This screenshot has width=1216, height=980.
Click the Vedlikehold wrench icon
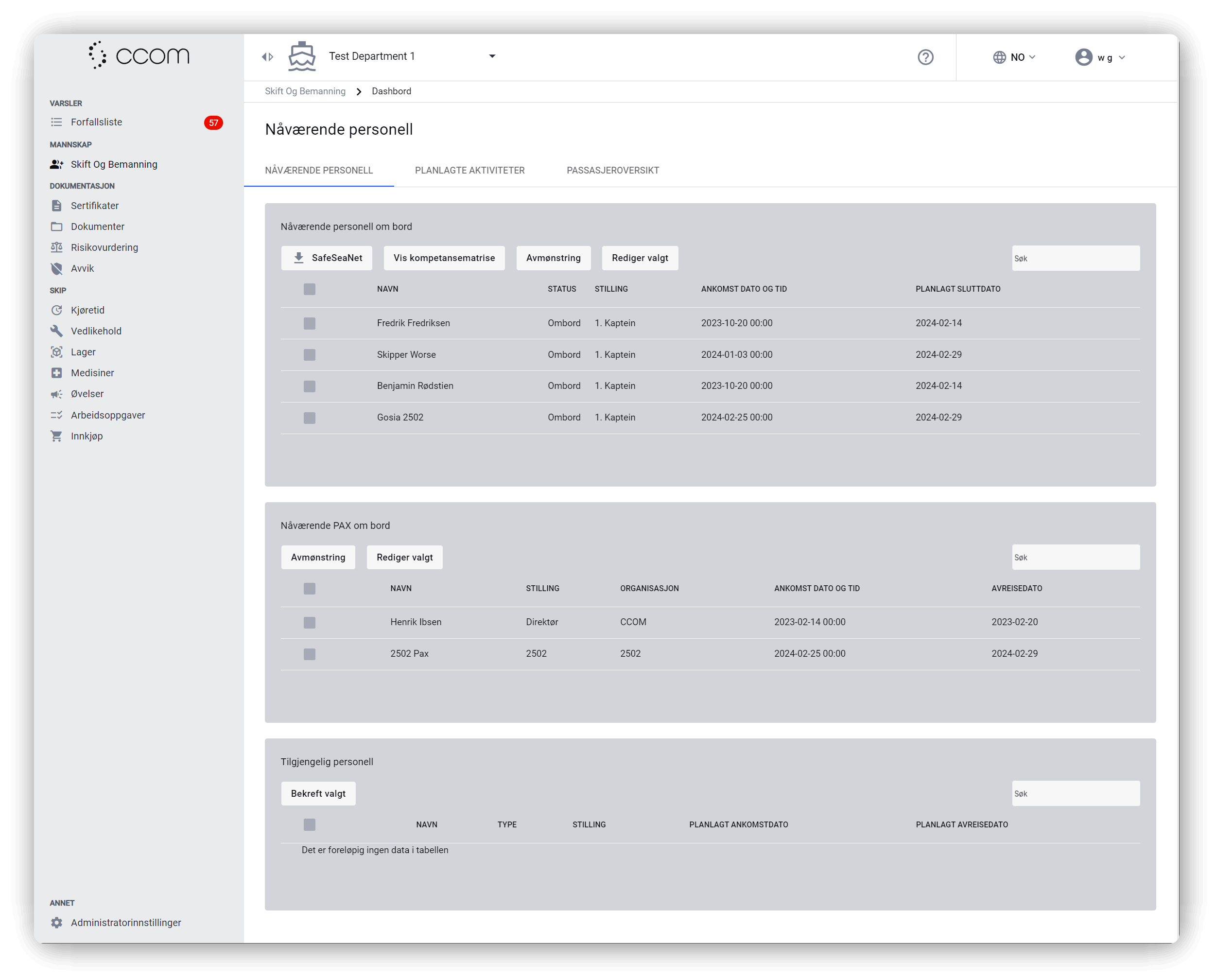(x=56, y=331)
